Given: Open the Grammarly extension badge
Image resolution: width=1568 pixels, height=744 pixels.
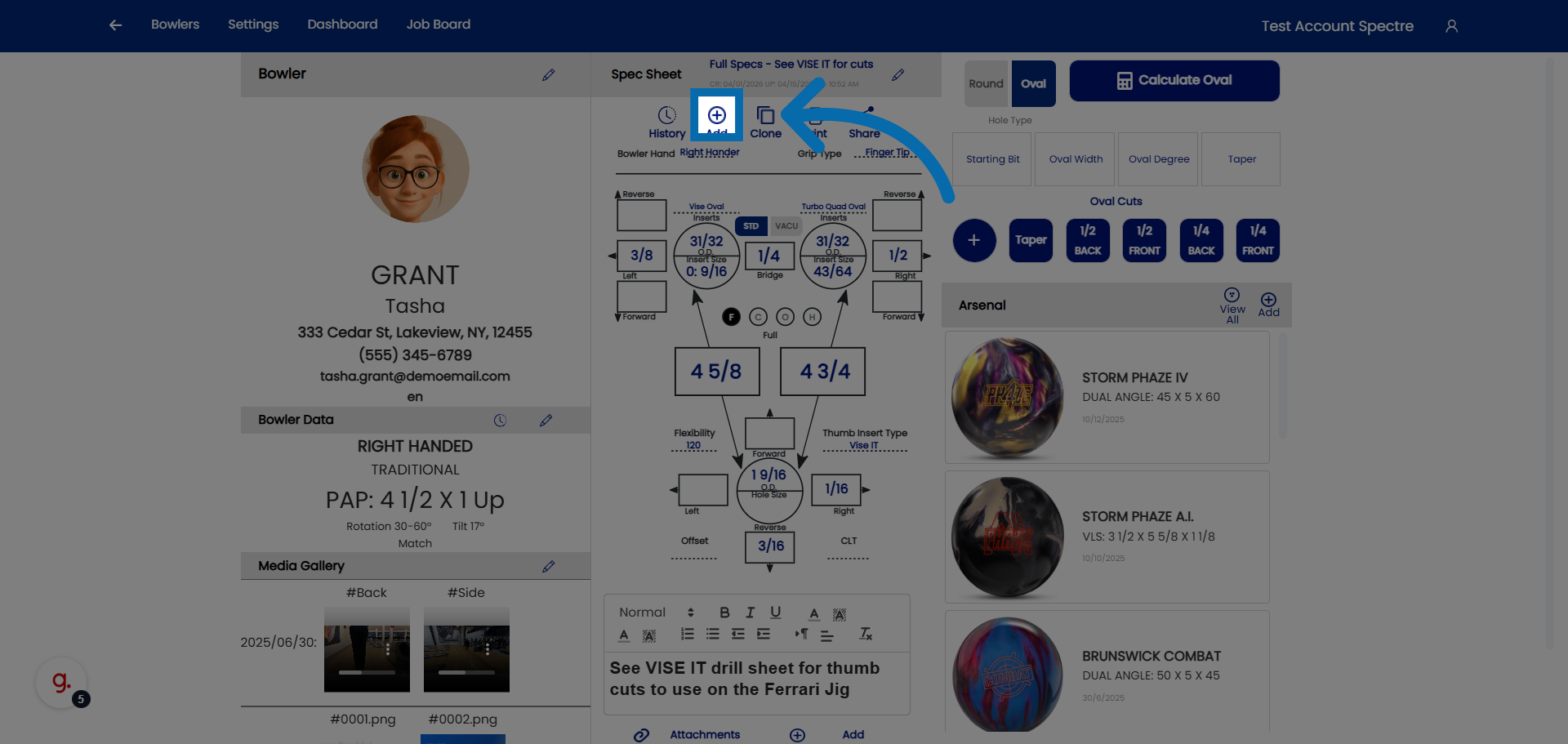Looking at the screenshot, I should [x=62, y=683].
